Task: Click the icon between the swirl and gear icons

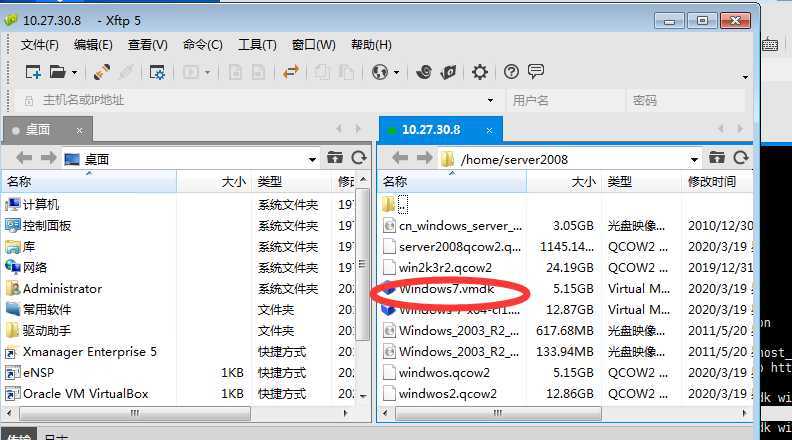Action: tap(448, 72)
